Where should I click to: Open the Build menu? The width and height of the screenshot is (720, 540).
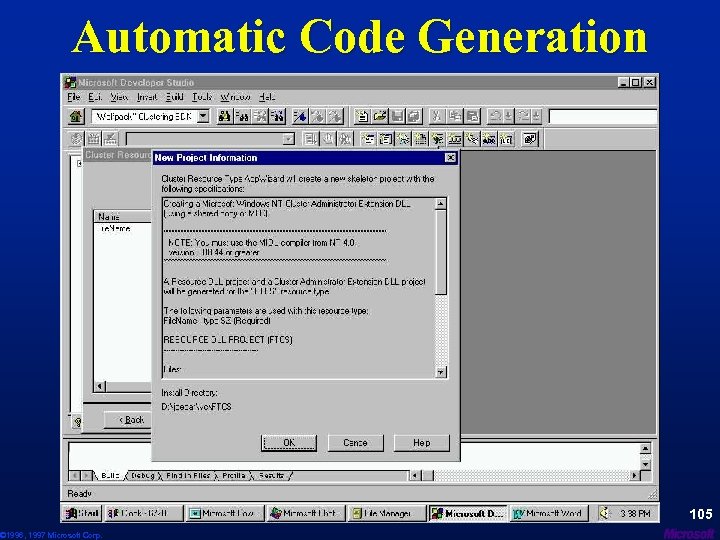point(174,97)
